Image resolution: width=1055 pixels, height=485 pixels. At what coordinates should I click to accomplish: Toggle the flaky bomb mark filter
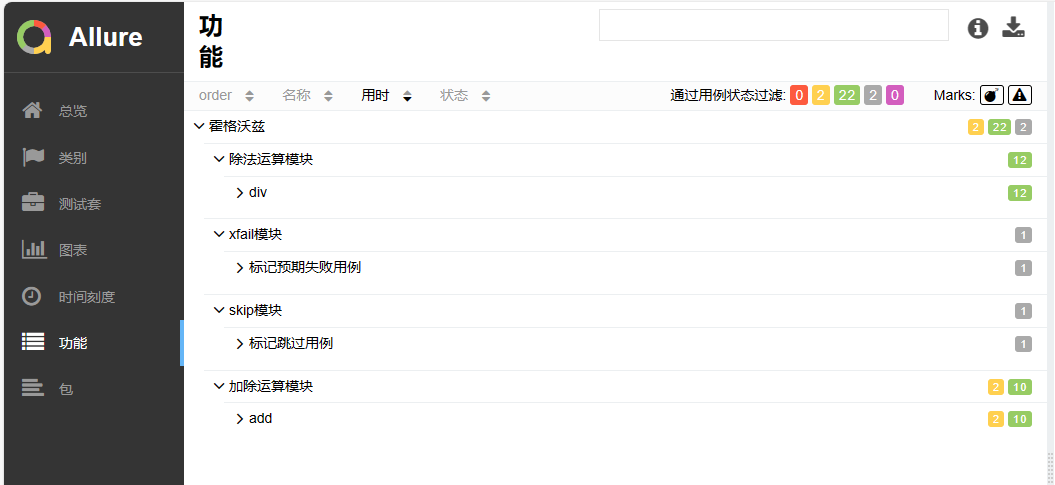pos(992,96)
